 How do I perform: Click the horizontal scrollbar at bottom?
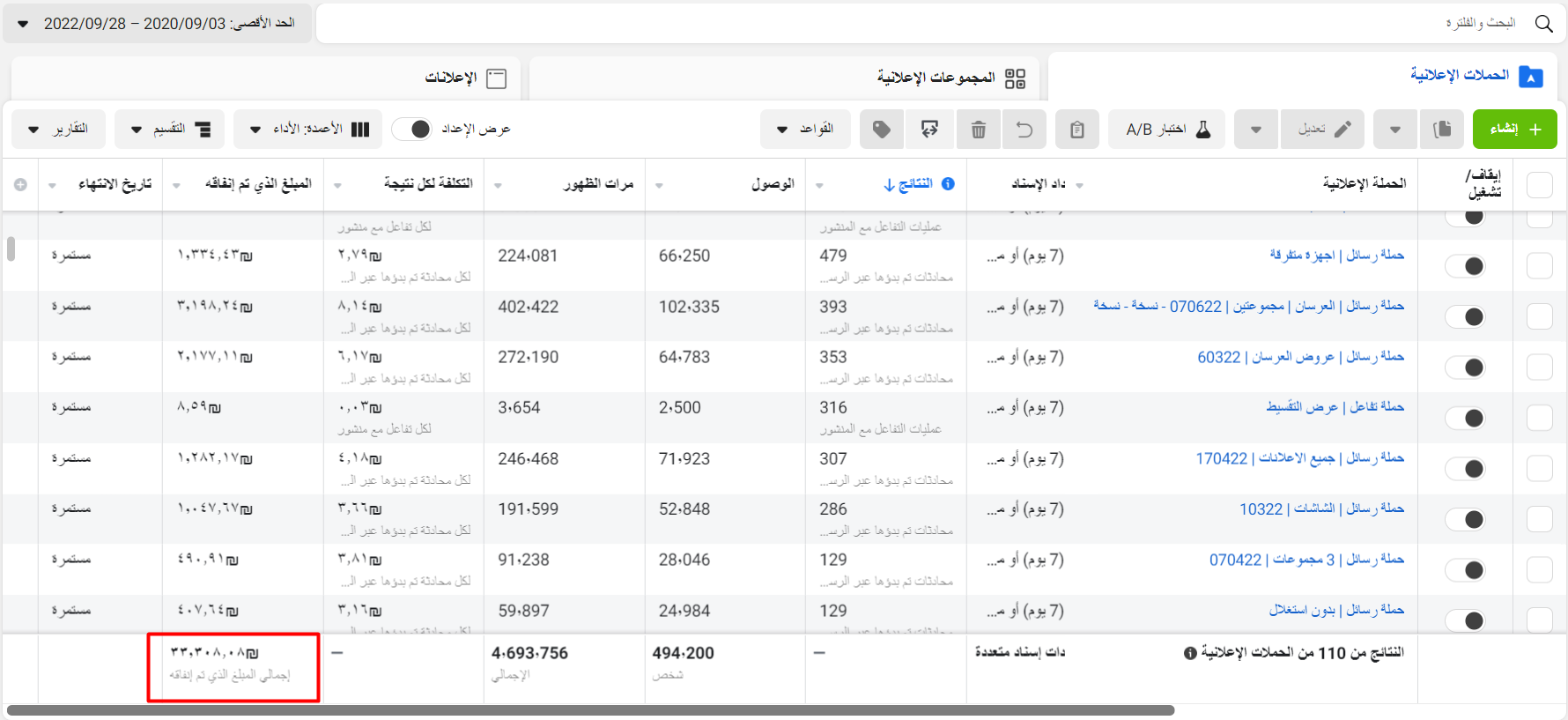[590, 710]
